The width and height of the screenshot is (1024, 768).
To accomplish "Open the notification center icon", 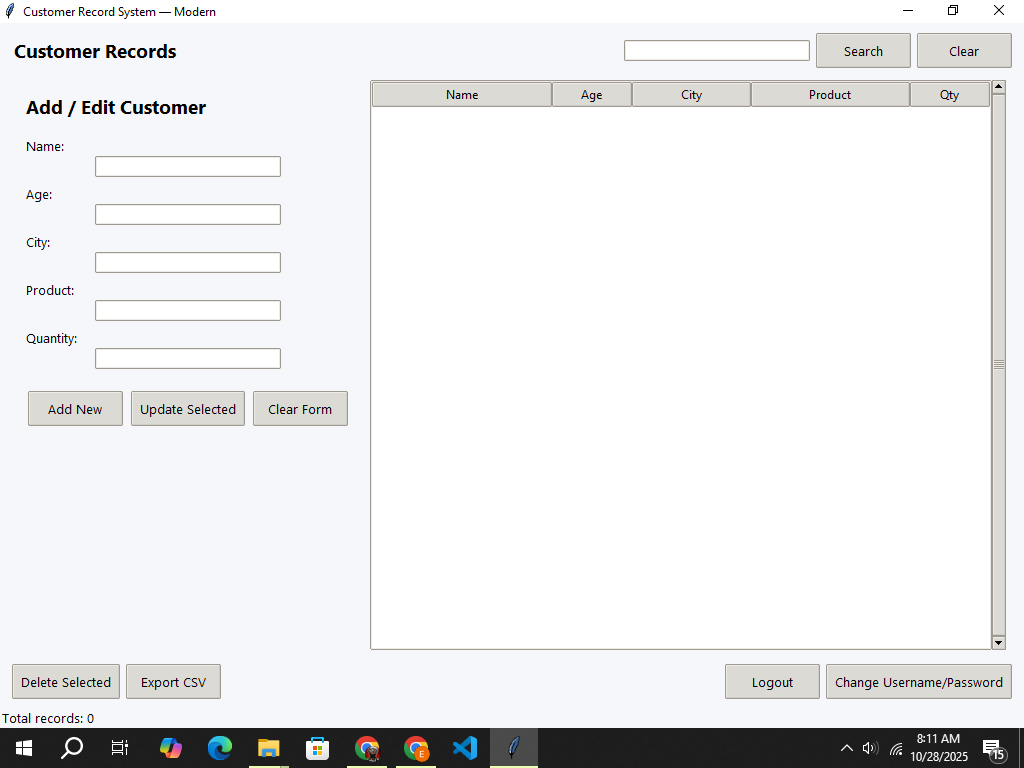I will point(993,748).
